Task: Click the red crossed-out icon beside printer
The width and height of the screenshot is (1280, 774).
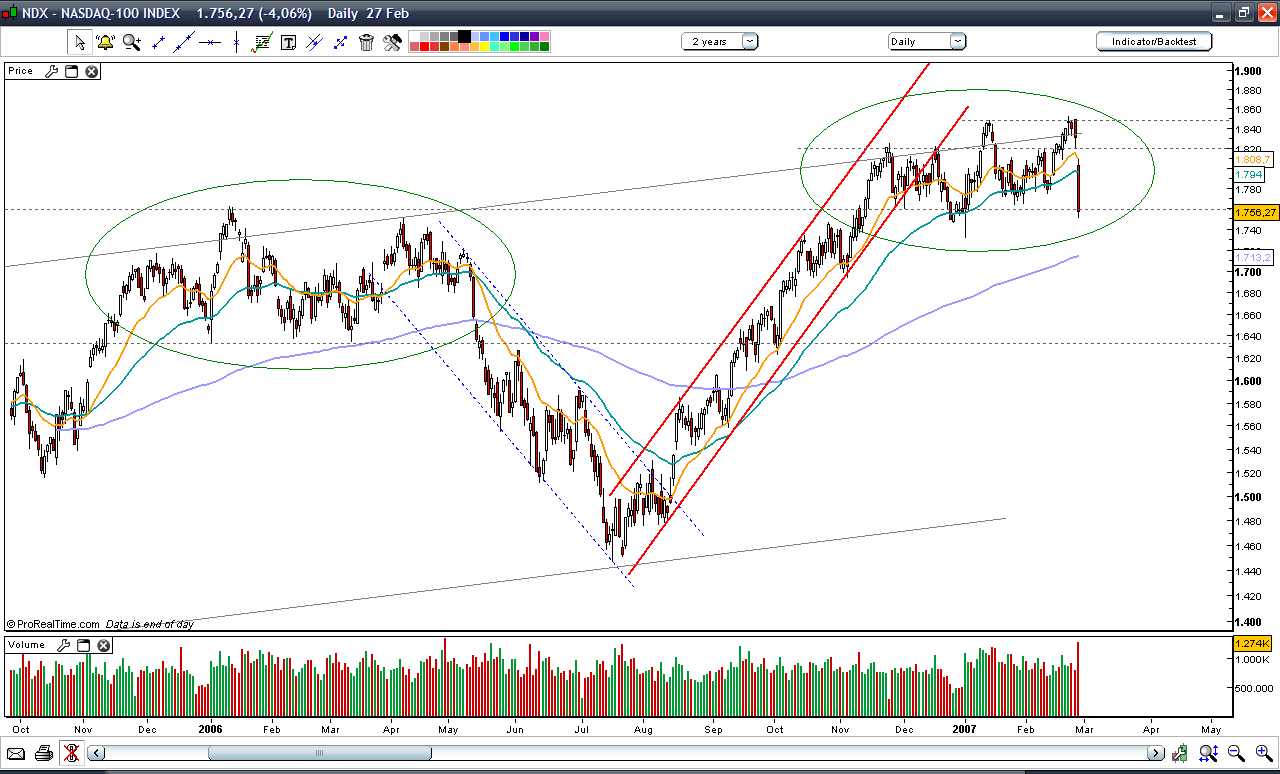Action: coord(71,753)
